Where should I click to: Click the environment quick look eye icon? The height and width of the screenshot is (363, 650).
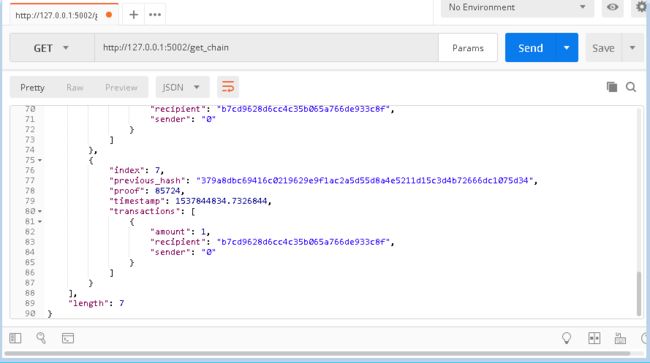coord(612,7)
